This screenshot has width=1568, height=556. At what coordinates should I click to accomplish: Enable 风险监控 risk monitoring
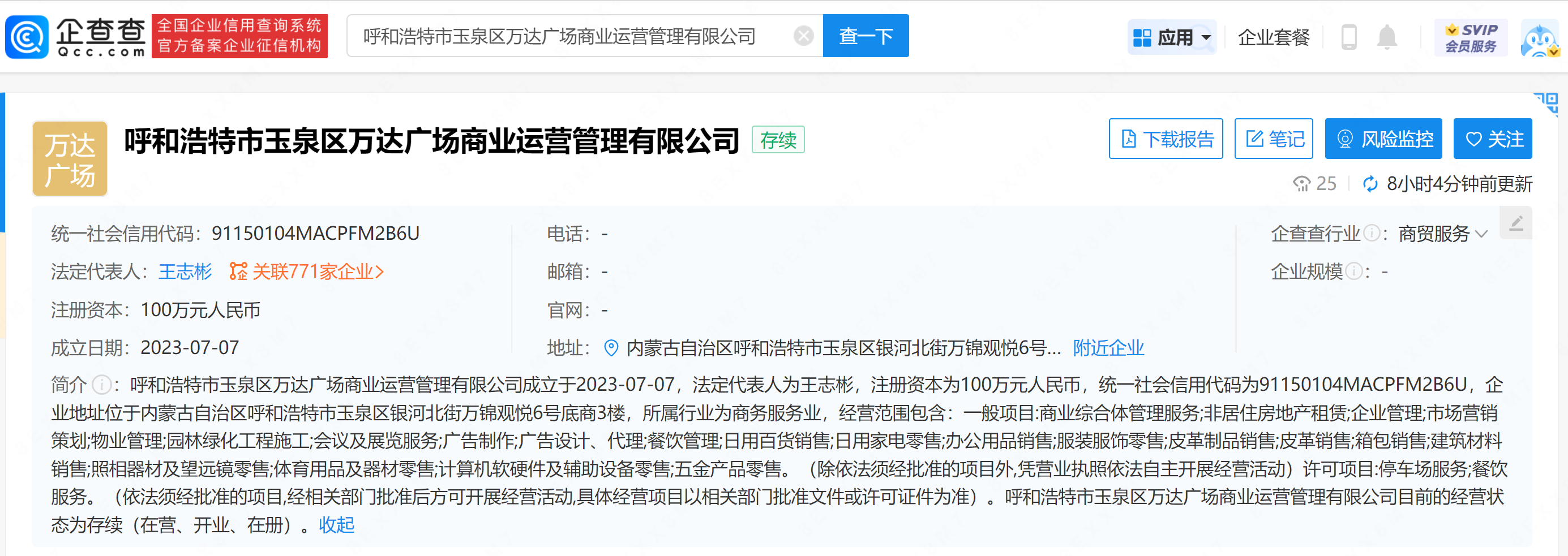click(1383, 139)
